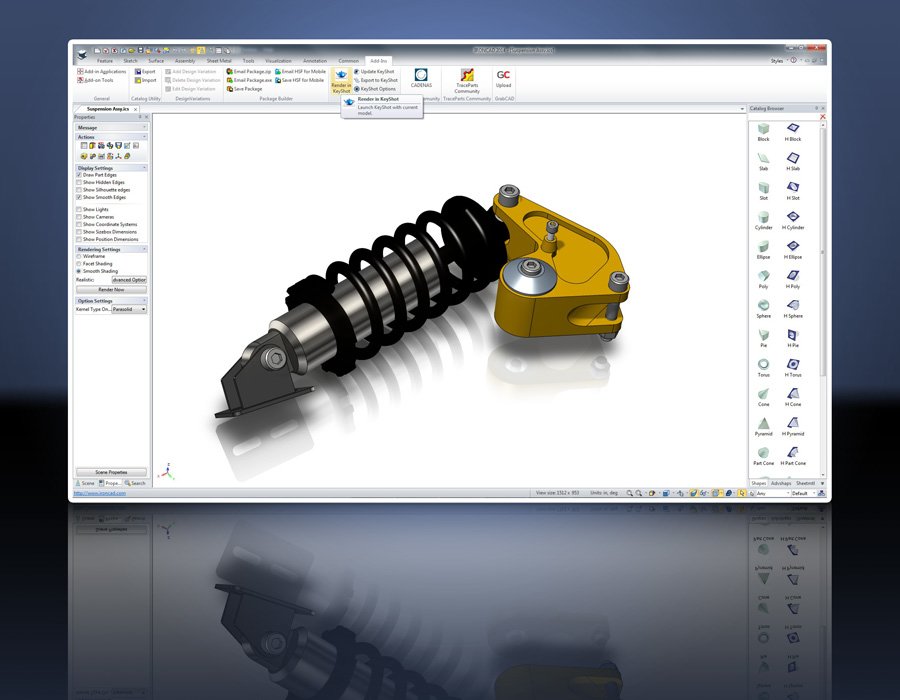Select Facet Shading rendering mode
The width and height of the screenshot is (900, 700).
79,264
